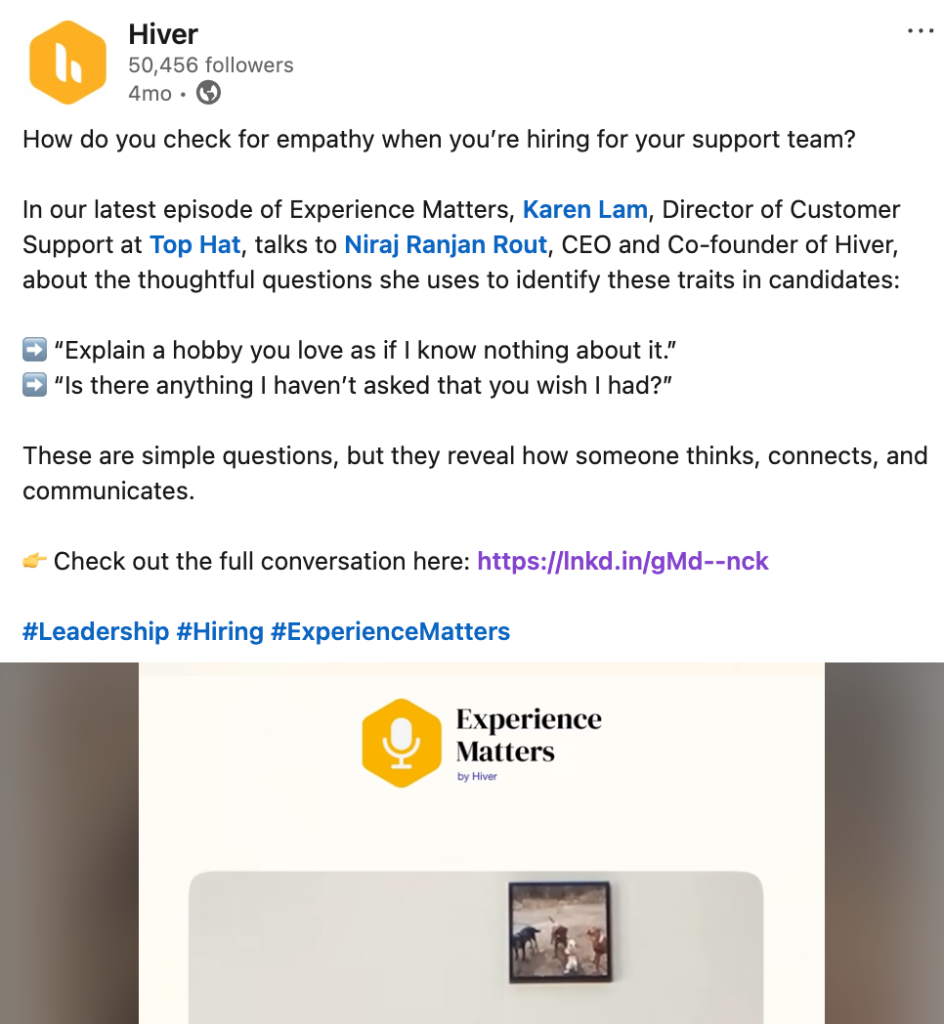Click the 50,456 followers text
The width and height of the screenshot is (944, 1024).
tap(210, 65)
